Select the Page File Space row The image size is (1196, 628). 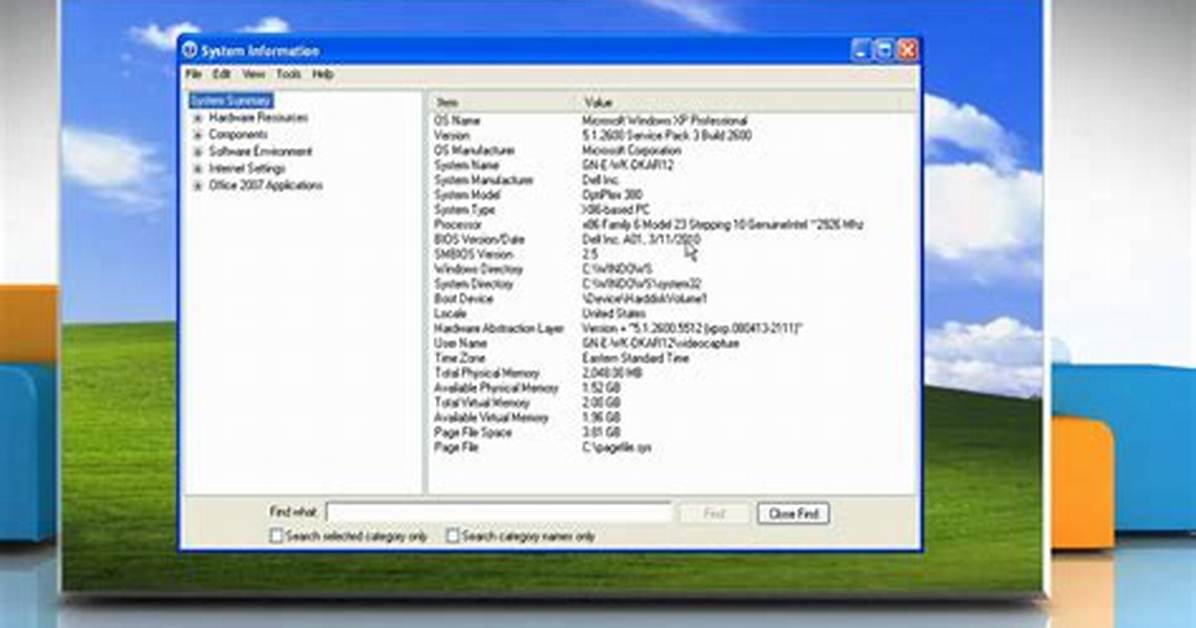[x=673, y=433]
